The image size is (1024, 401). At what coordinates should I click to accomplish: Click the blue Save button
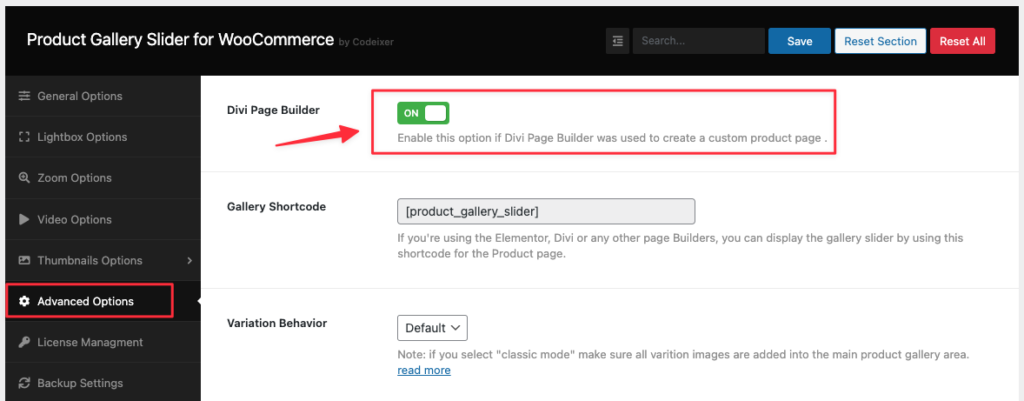799,41
